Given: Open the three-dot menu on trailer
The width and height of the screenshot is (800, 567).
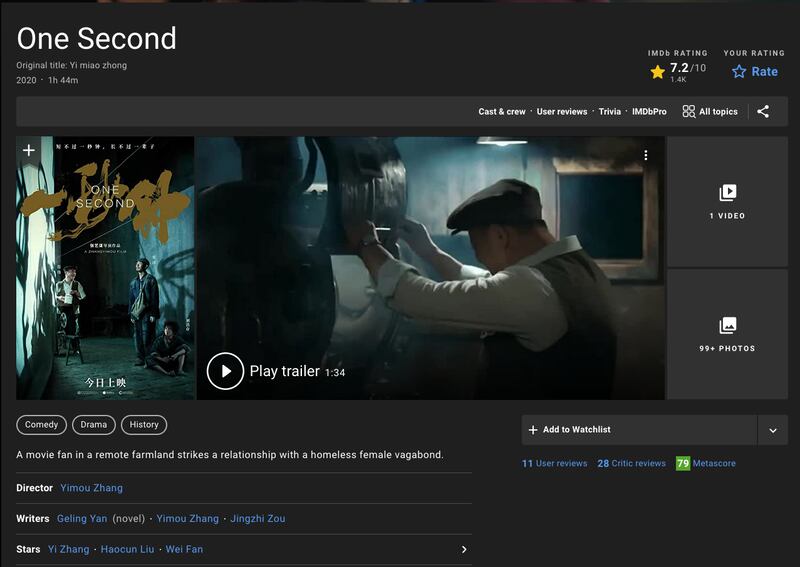Looking at the screenshot, I should pos(646,155).
